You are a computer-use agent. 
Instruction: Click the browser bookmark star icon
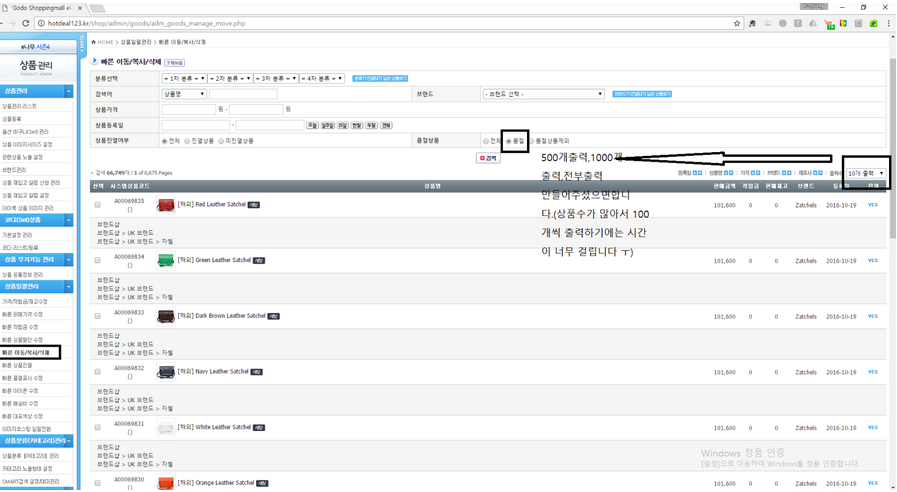pyautogui.click(x=737, y=23)
